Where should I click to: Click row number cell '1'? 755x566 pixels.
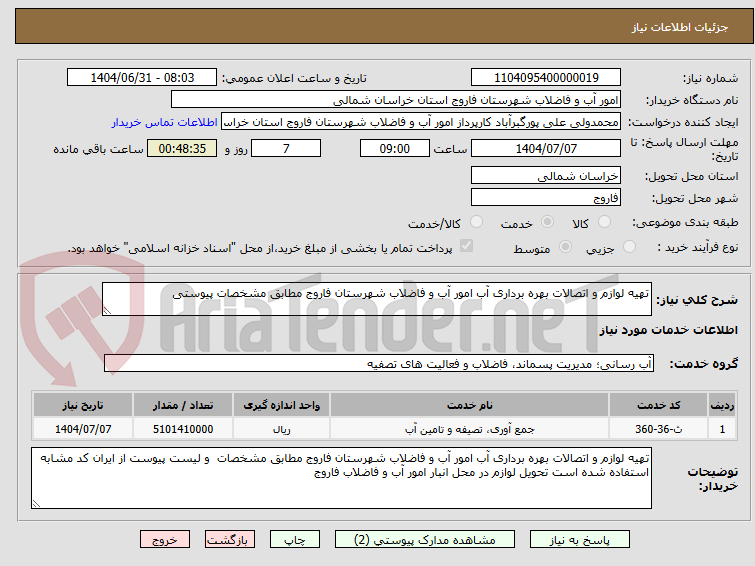pyautogui.click(x=722, y=429)
